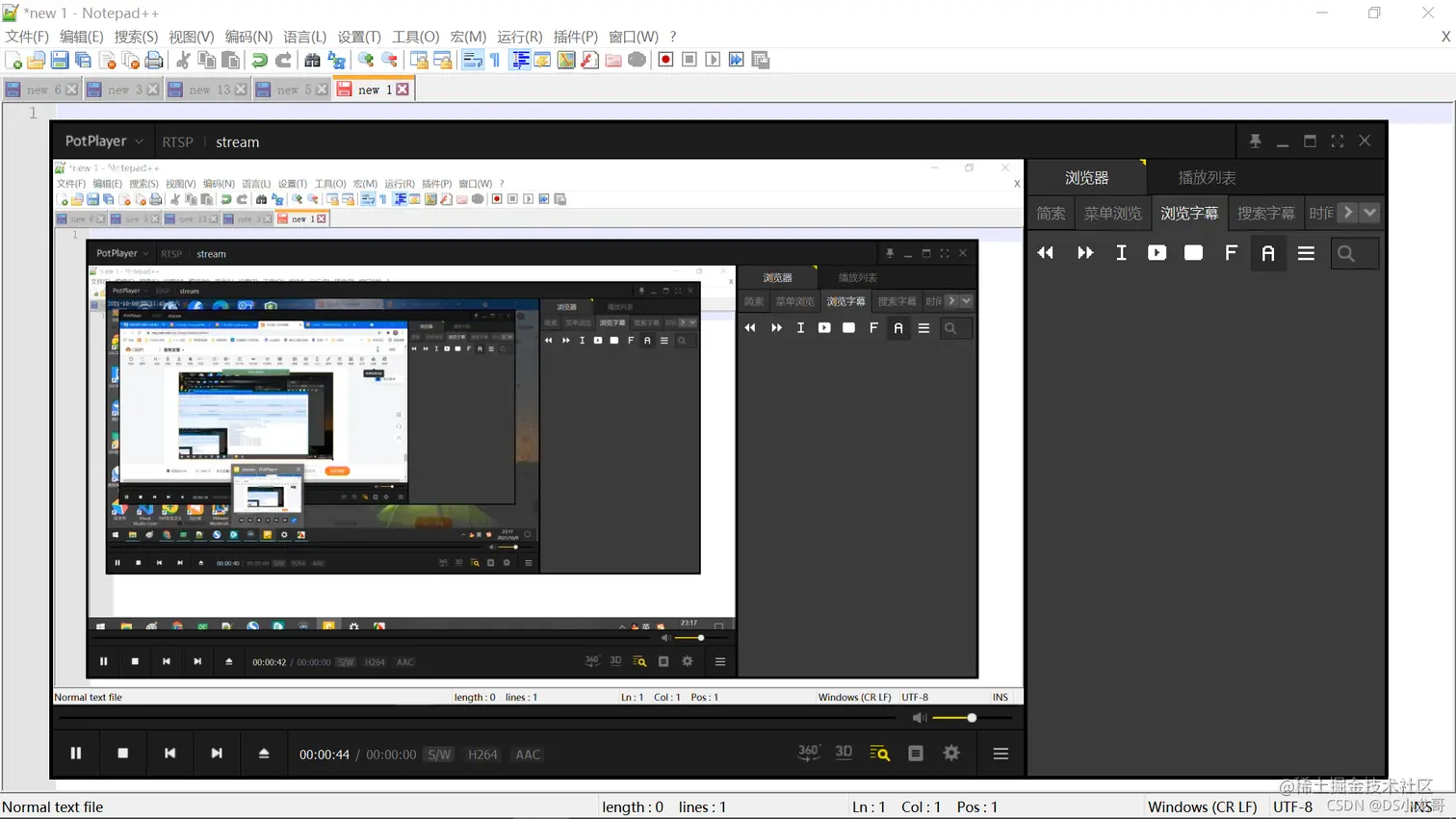This screenshot has width=1456, height=819.
Task: Click the Paste toolbar icon
Action: (231, 60)
